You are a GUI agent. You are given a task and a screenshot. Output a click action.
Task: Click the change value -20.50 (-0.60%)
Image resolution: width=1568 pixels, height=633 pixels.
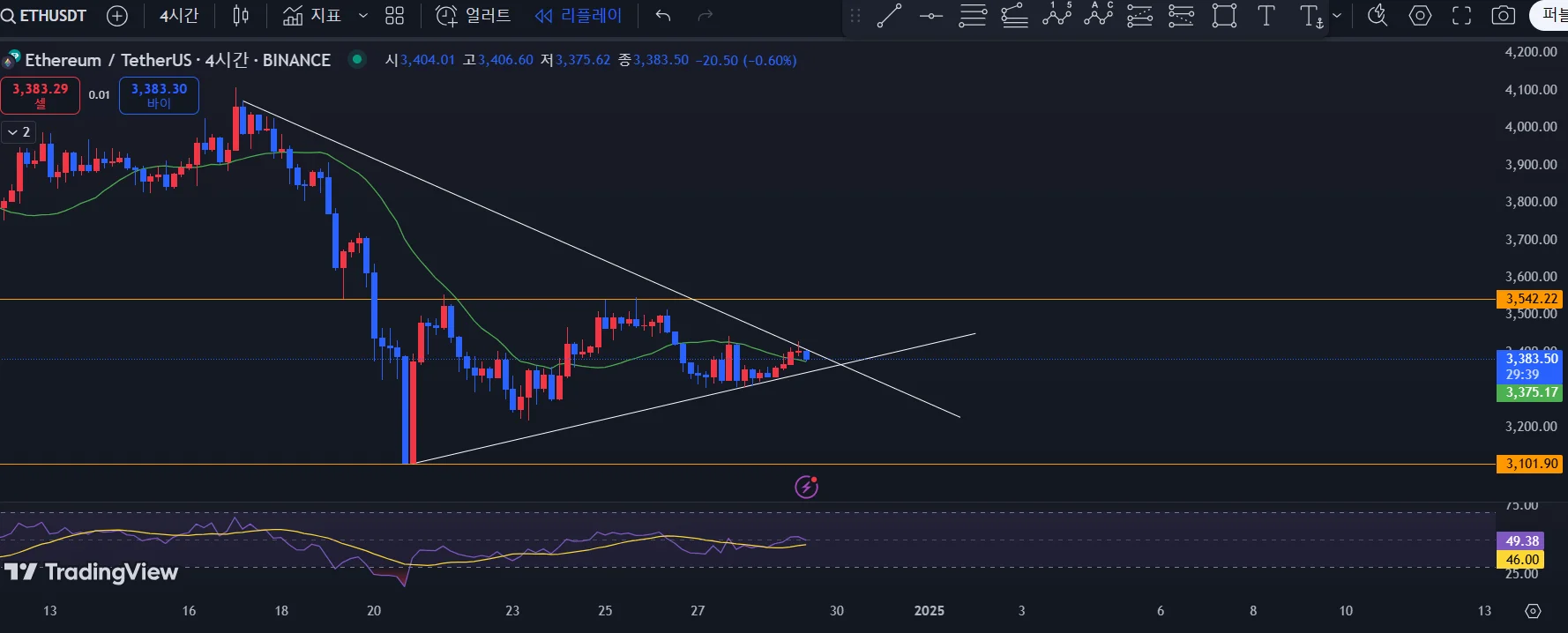click(x=746, y=60)
